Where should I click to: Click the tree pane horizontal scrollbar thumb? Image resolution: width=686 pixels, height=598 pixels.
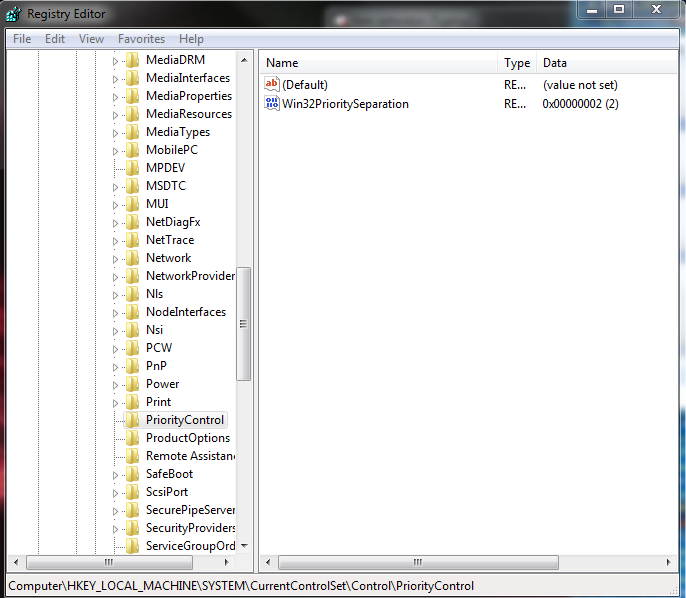click(x=109, y=563)
